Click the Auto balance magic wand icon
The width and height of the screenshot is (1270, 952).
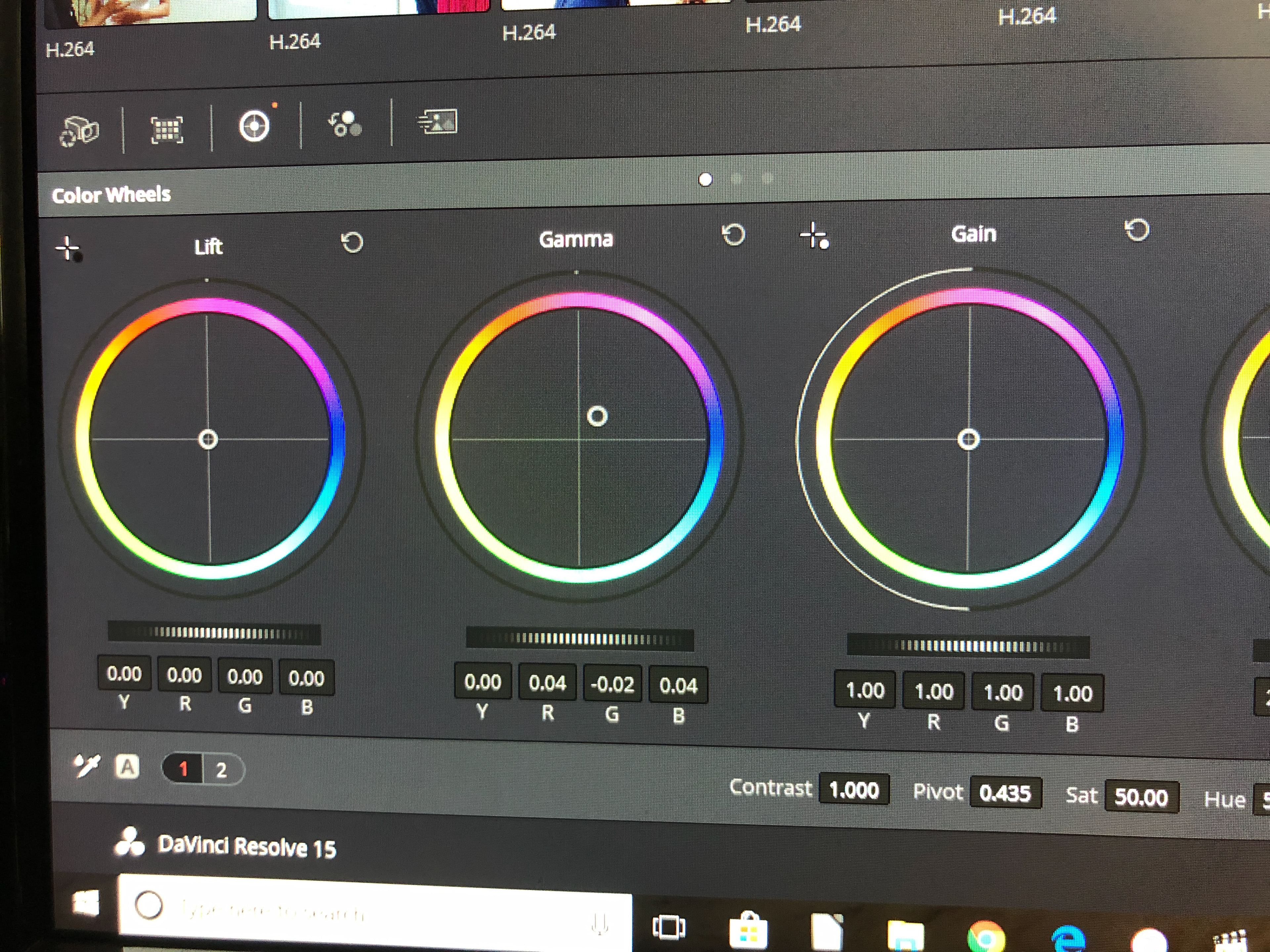(x=87, y=765)
